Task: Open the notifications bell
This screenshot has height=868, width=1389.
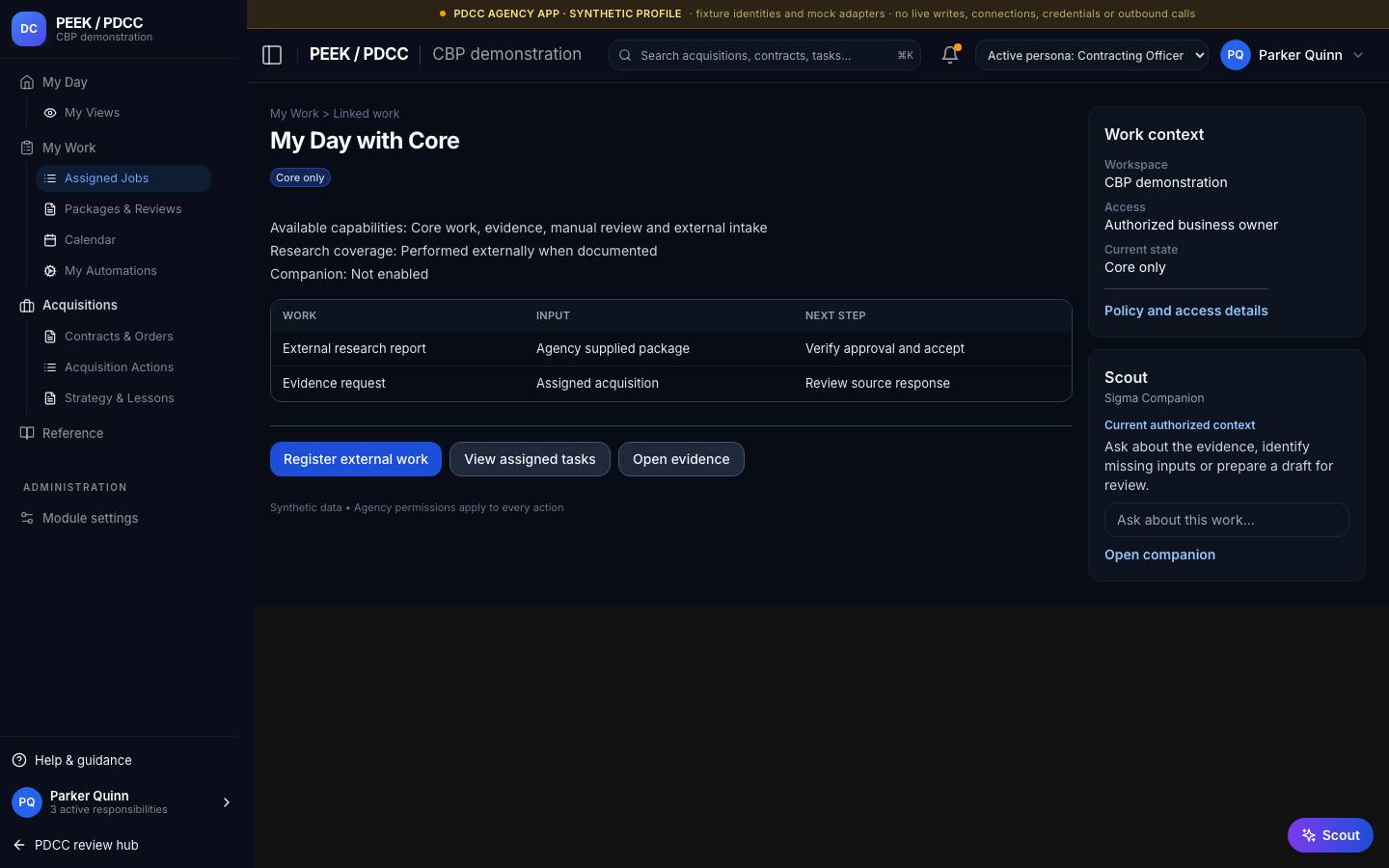Action: pyautogui.click(x=950, y=55)
